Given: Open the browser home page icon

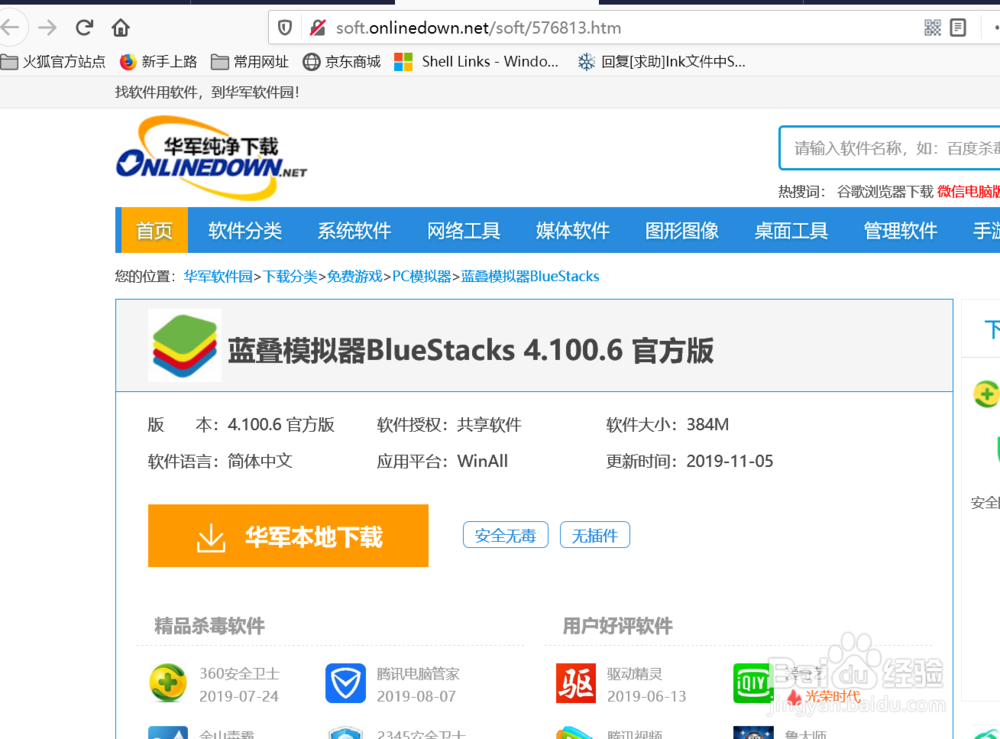Looking at the screenshot, I should [x=121, y=27].
